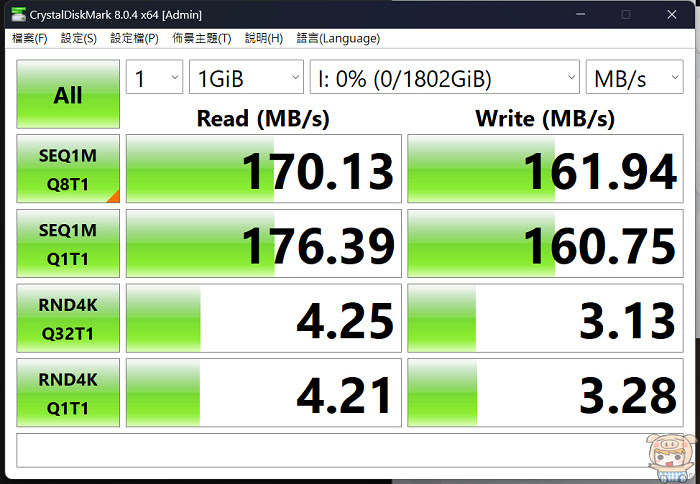
Task: Open the 設定(S) menu
Action: [x=79, y=38]
